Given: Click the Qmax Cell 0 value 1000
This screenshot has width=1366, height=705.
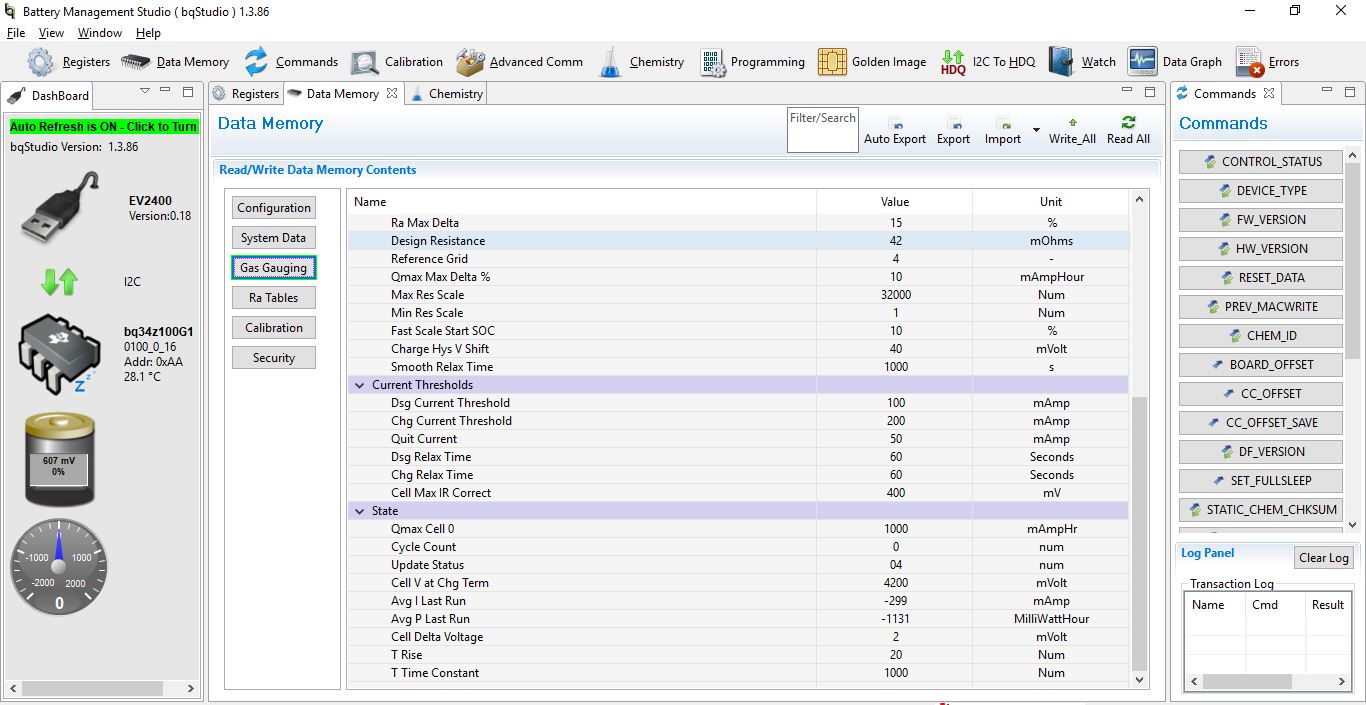Looking at the screenshot, I should [x=895, y=529].
